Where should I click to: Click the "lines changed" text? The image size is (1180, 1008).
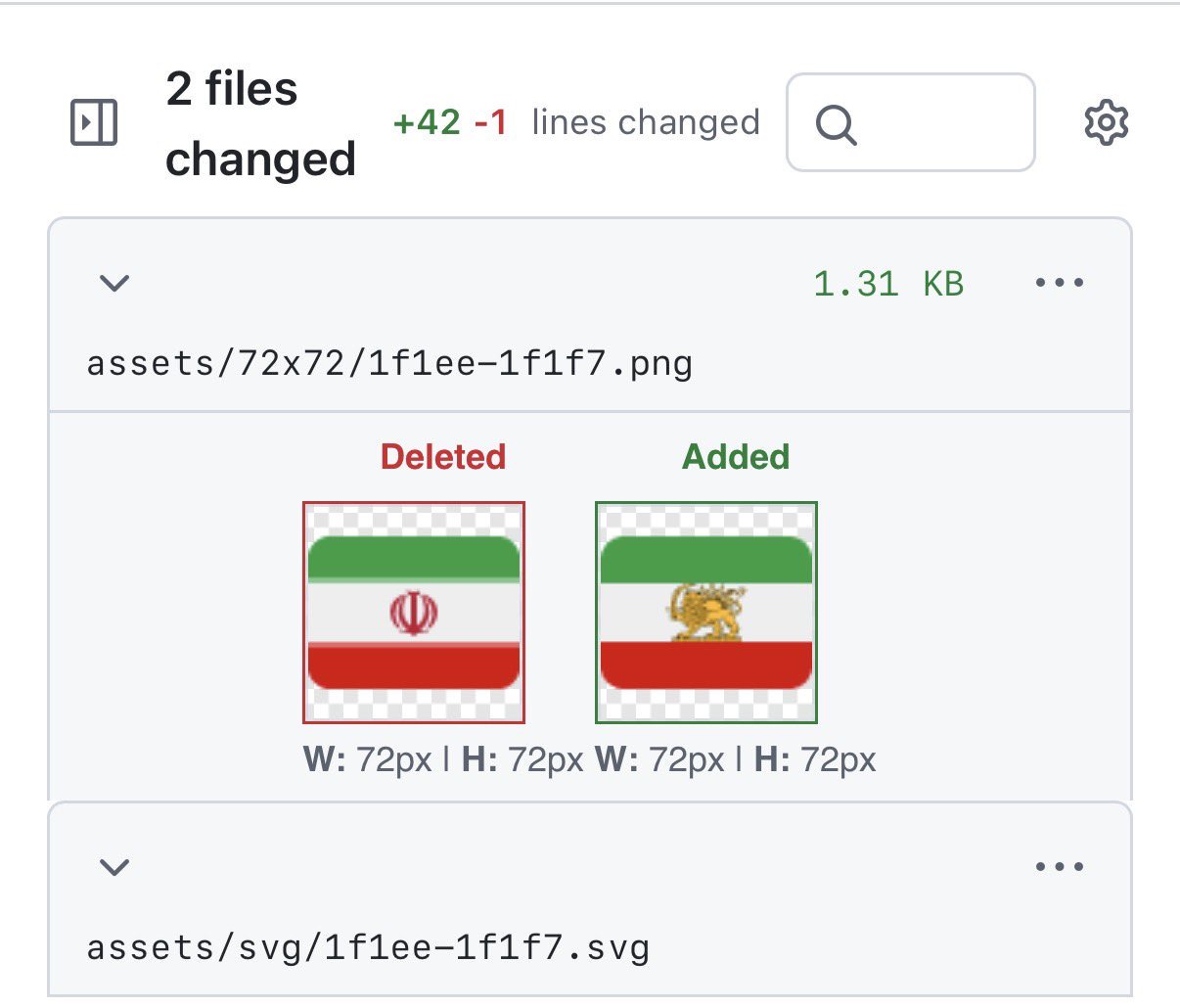(646, 123)
